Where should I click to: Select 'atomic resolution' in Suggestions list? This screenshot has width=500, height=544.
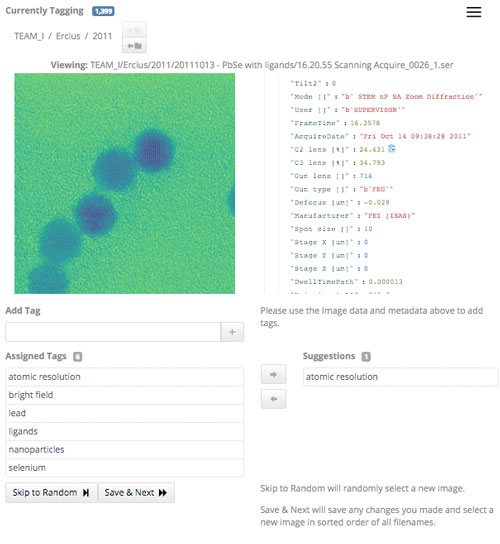click(x=401, y=377)
